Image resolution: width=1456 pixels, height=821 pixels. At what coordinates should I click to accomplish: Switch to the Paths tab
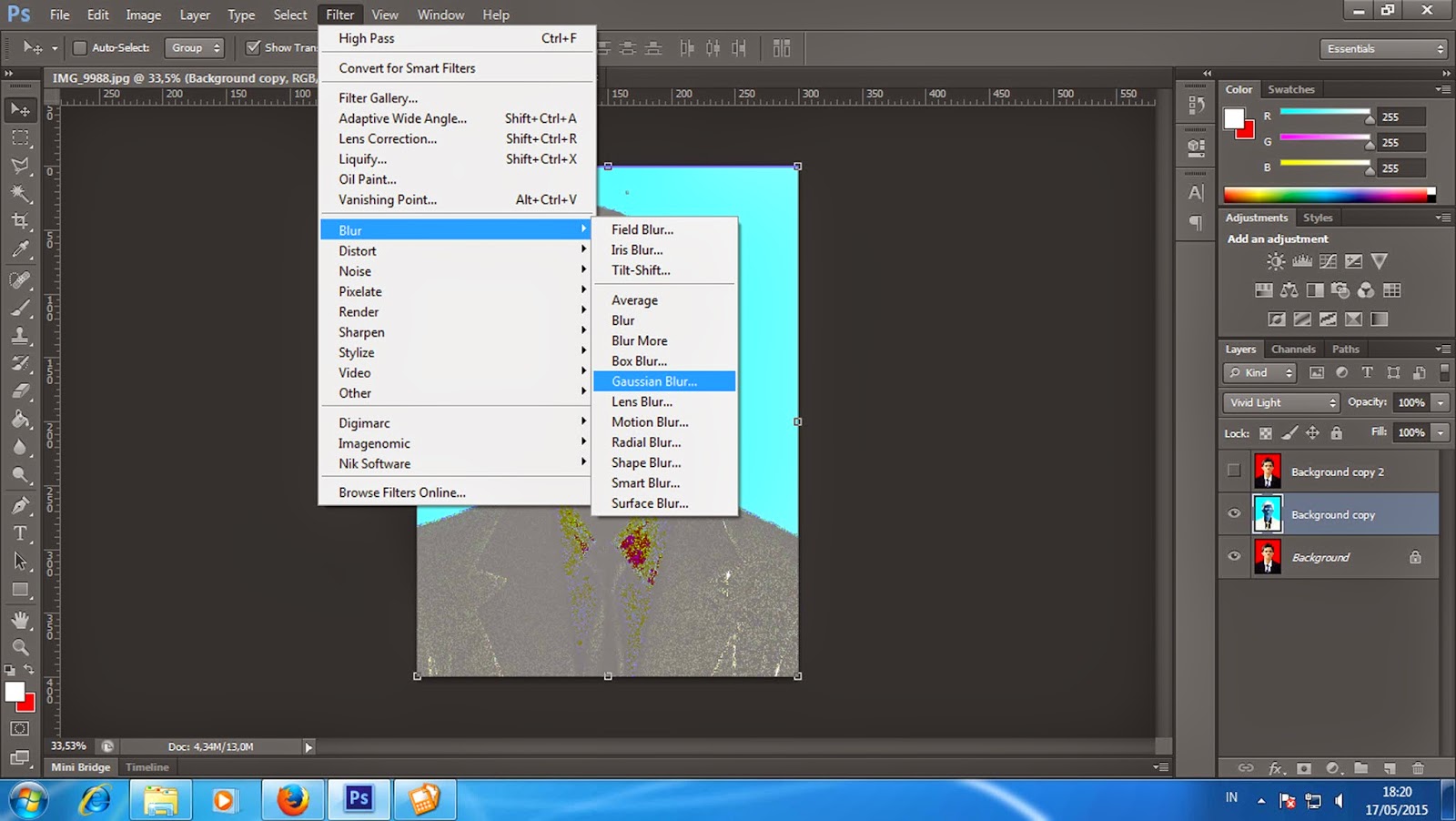pos(1345,349)
